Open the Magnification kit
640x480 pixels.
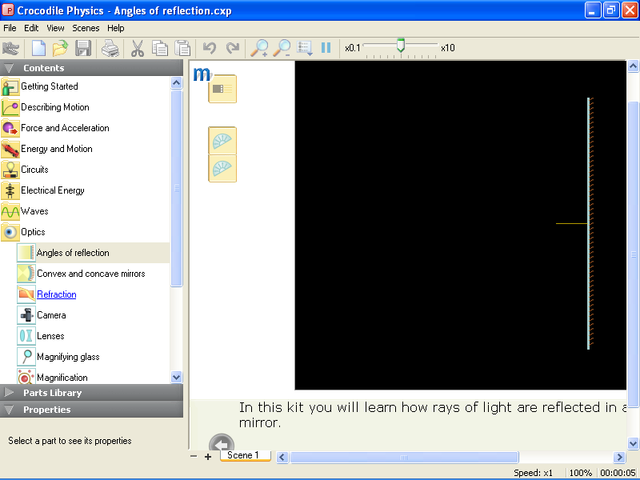click(62, 378)
